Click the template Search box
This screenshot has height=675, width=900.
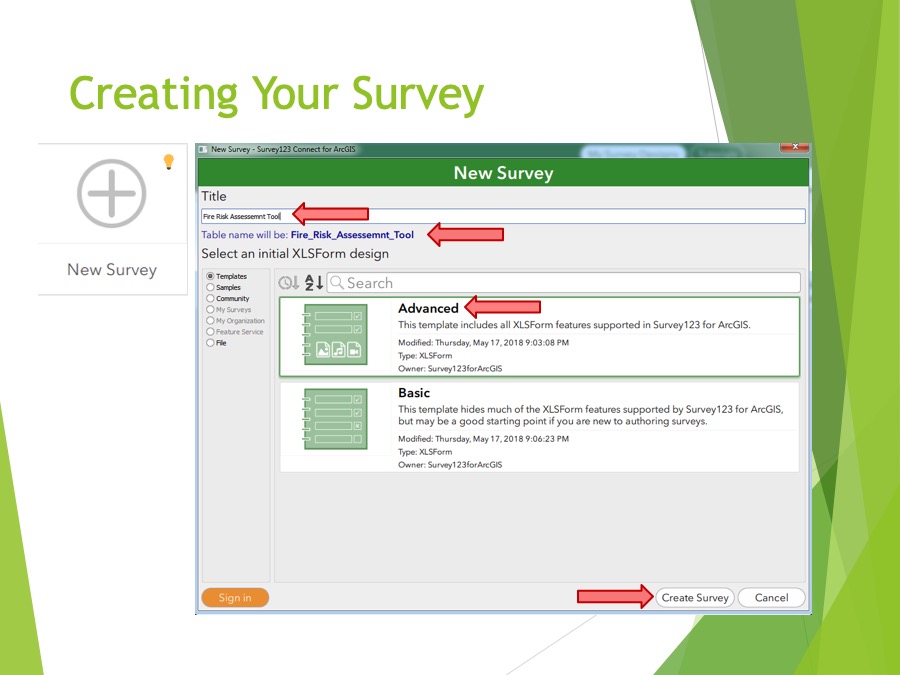pos(563,282)
